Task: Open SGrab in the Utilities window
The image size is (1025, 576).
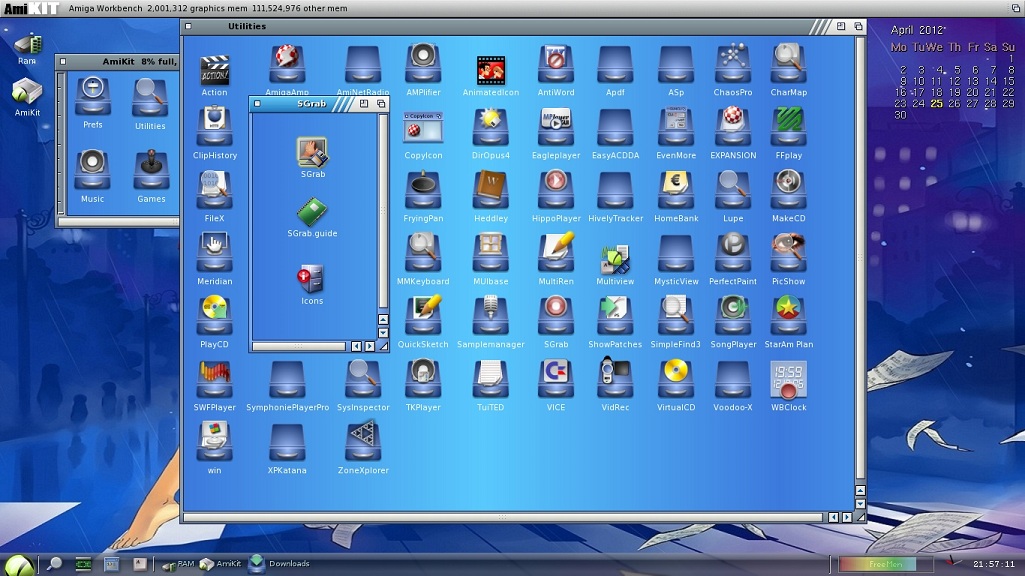Action: point(556,316)
